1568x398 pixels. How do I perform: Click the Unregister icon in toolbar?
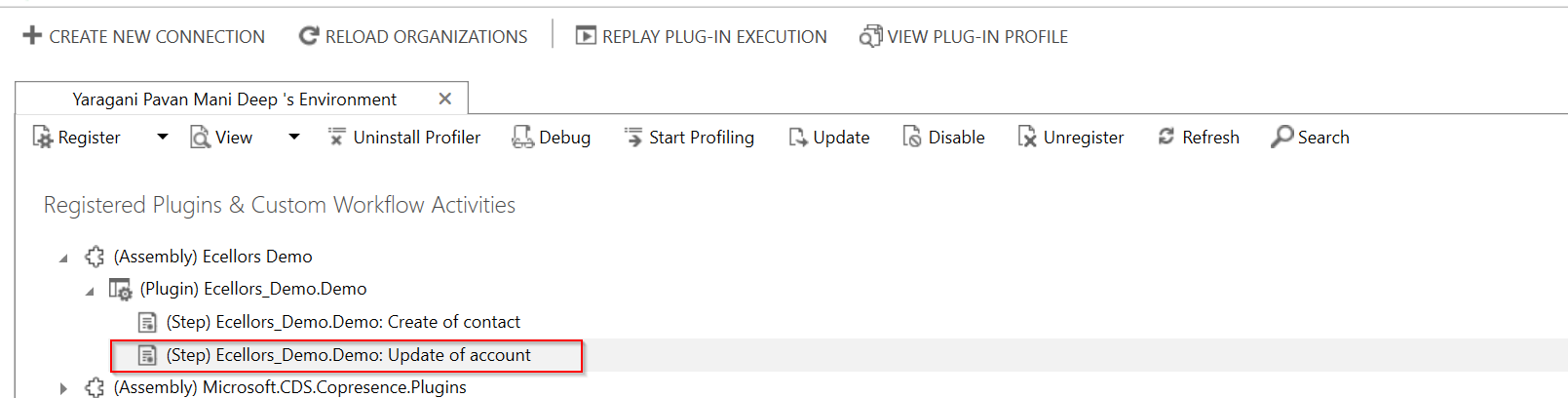tap(1027, 138)
